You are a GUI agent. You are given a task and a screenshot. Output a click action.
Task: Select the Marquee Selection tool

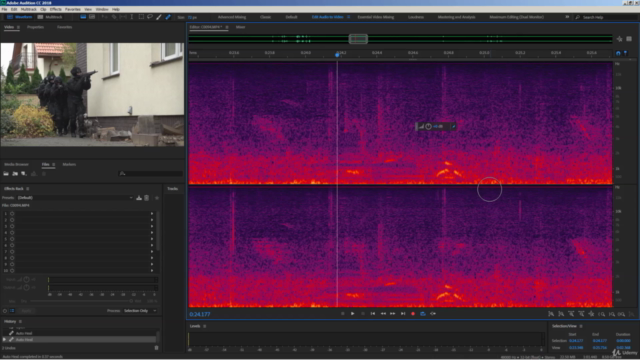pos(141,17)
